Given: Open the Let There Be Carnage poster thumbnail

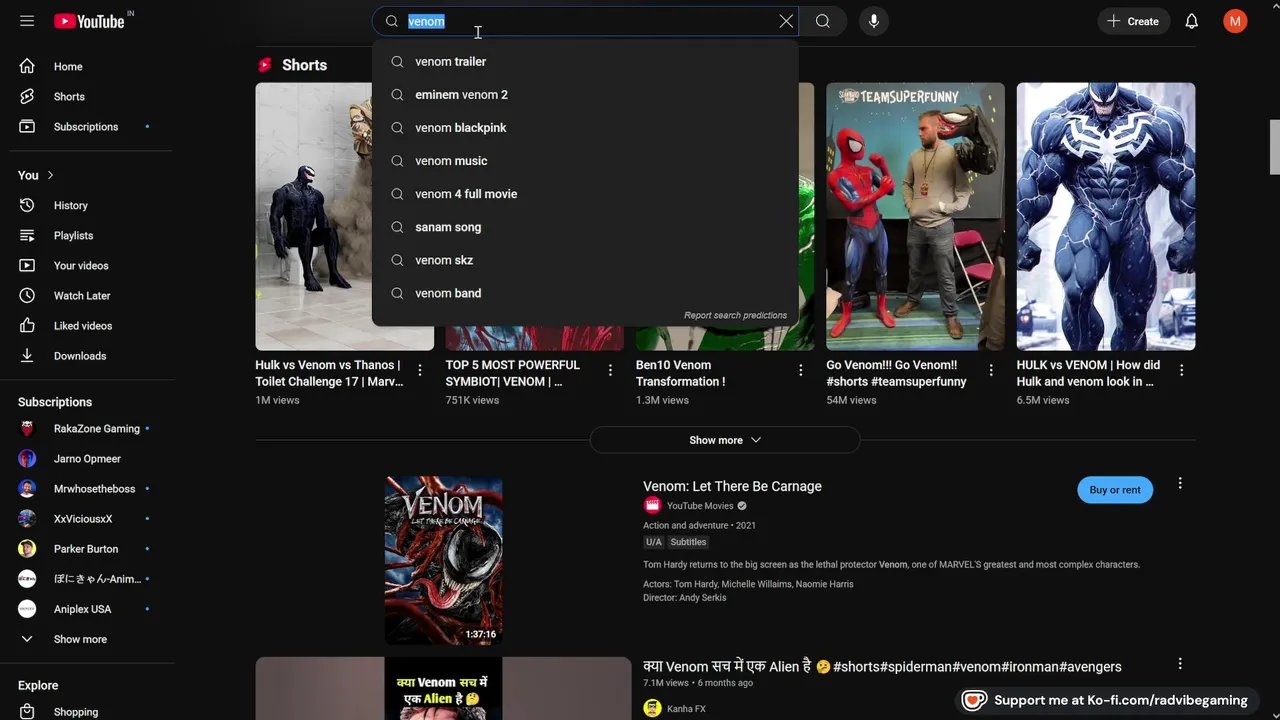Looking at the screenshot, I should click(x=443, y=560).
